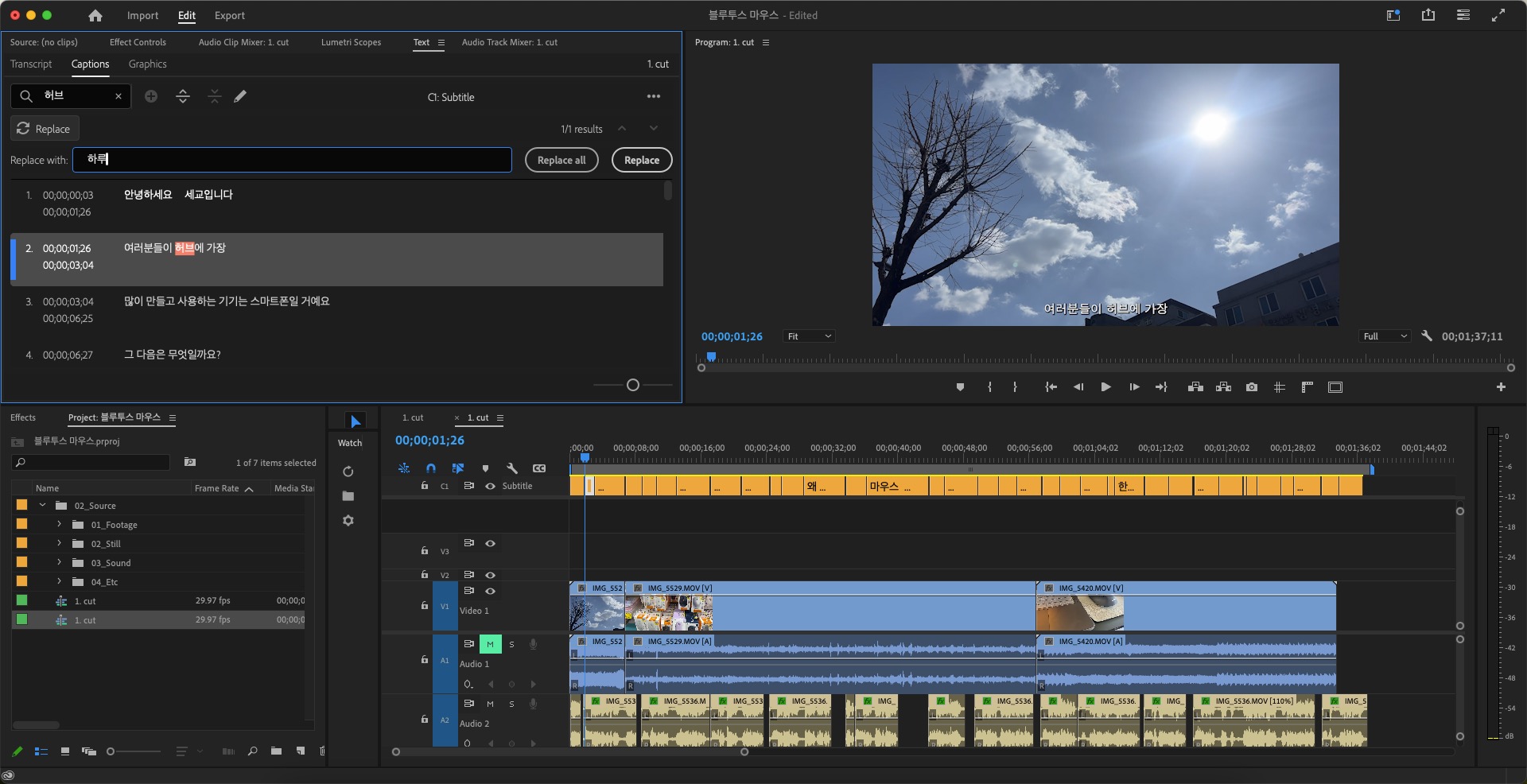Viewport: 1527px width, 784px height.
Task: Open timeline display settings wrench
Action: pyautogui.click(x=512, y=468)
